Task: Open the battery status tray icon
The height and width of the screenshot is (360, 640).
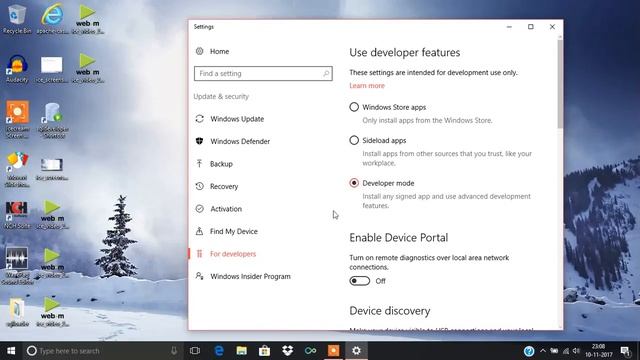Action: coord(554,351)
